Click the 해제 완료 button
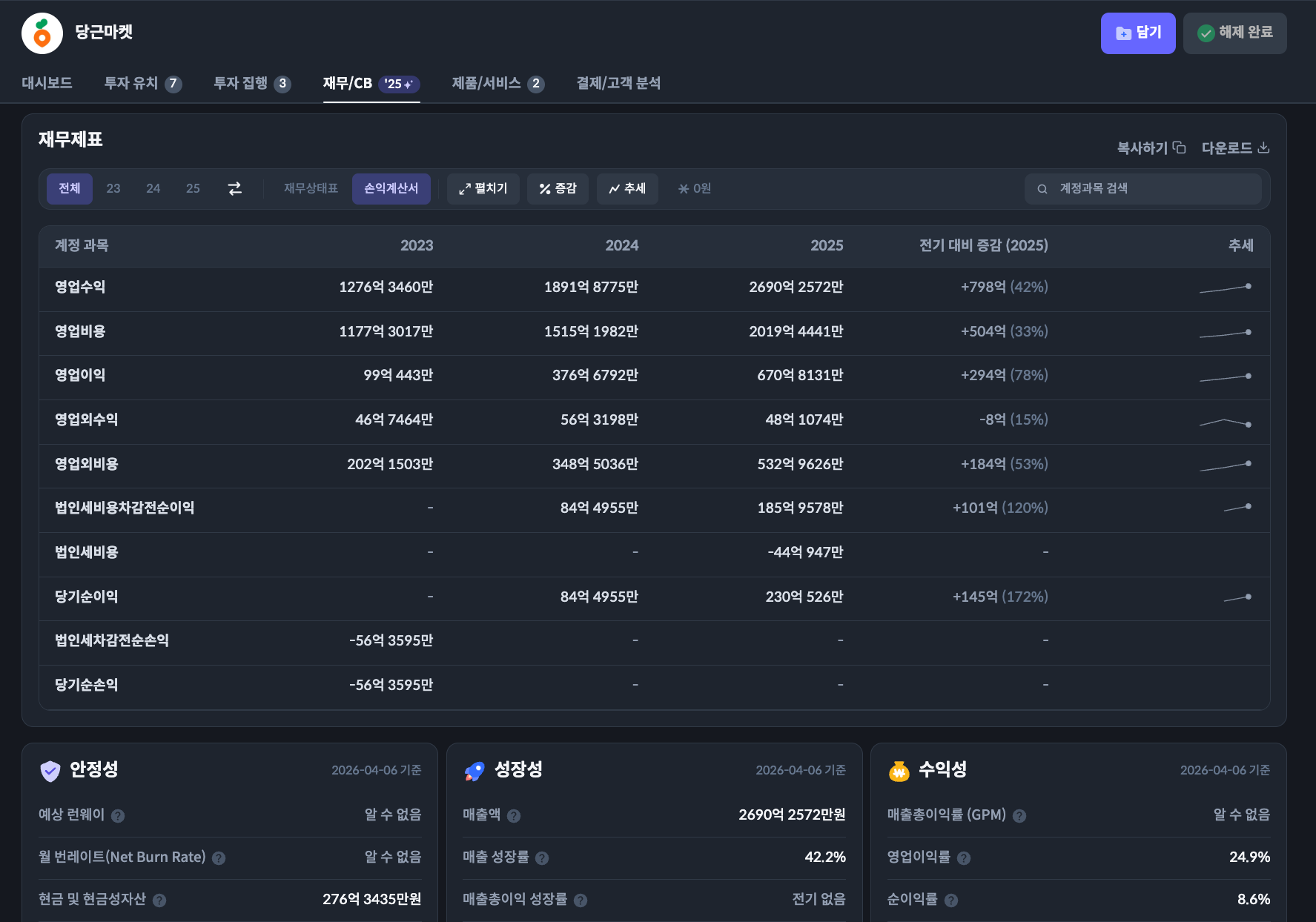The width and height of the screenshot is (1316, 922). point(1234,33)
